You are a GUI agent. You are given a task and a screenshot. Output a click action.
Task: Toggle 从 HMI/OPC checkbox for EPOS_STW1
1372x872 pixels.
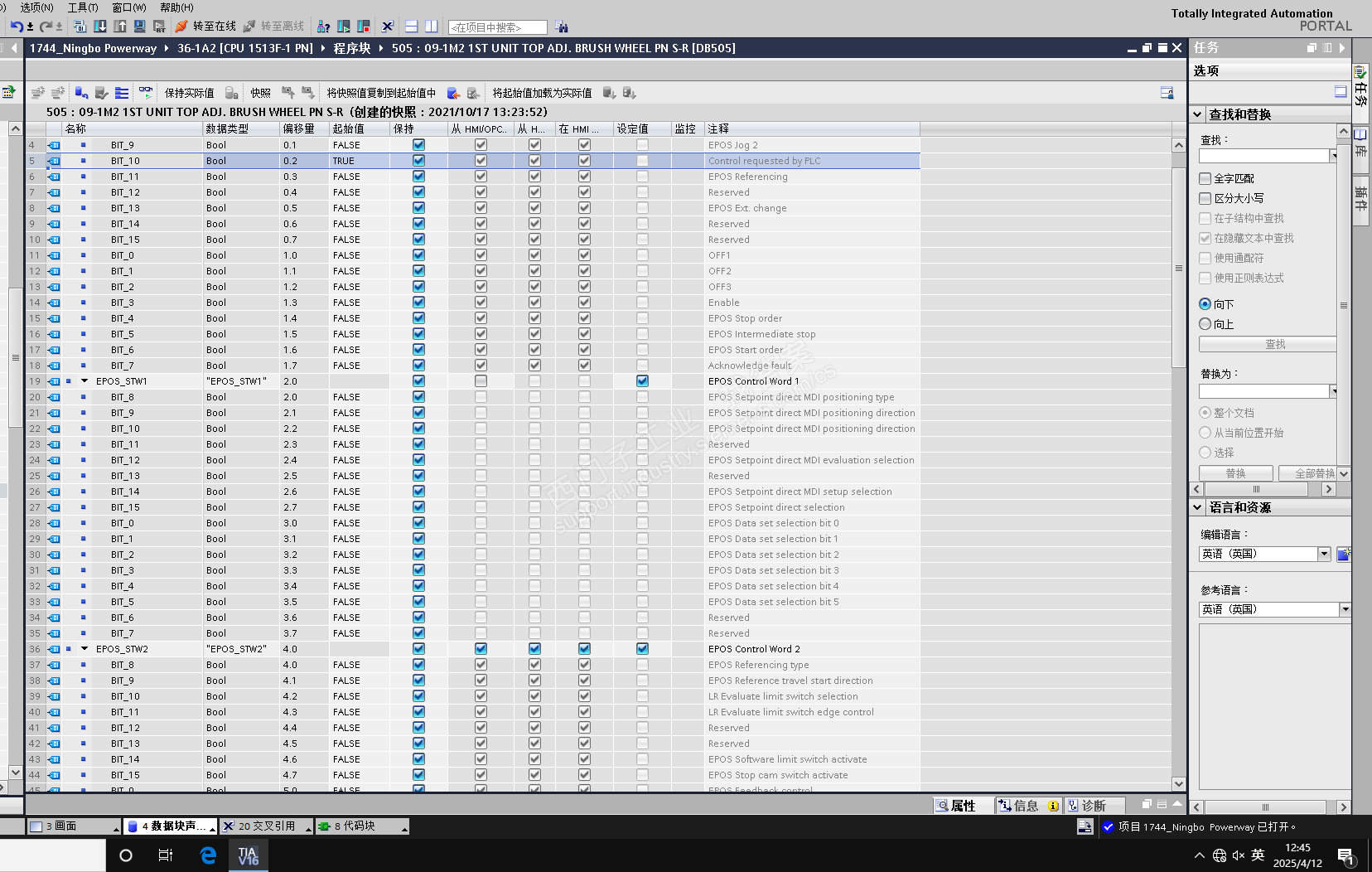click(x=481, y=381)
